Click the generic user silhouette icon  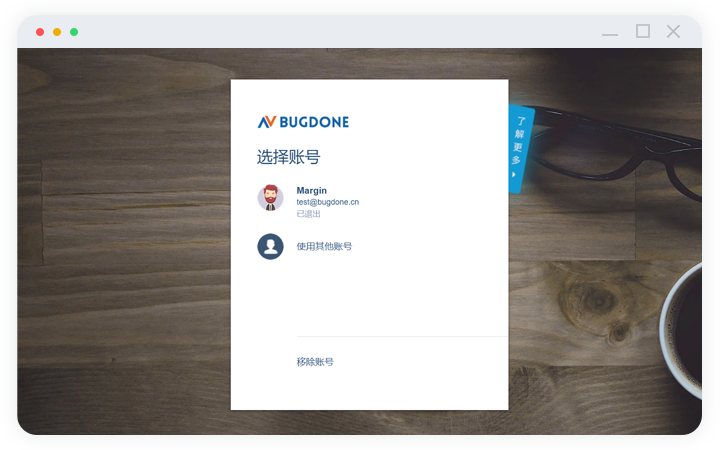pos(270,246)
